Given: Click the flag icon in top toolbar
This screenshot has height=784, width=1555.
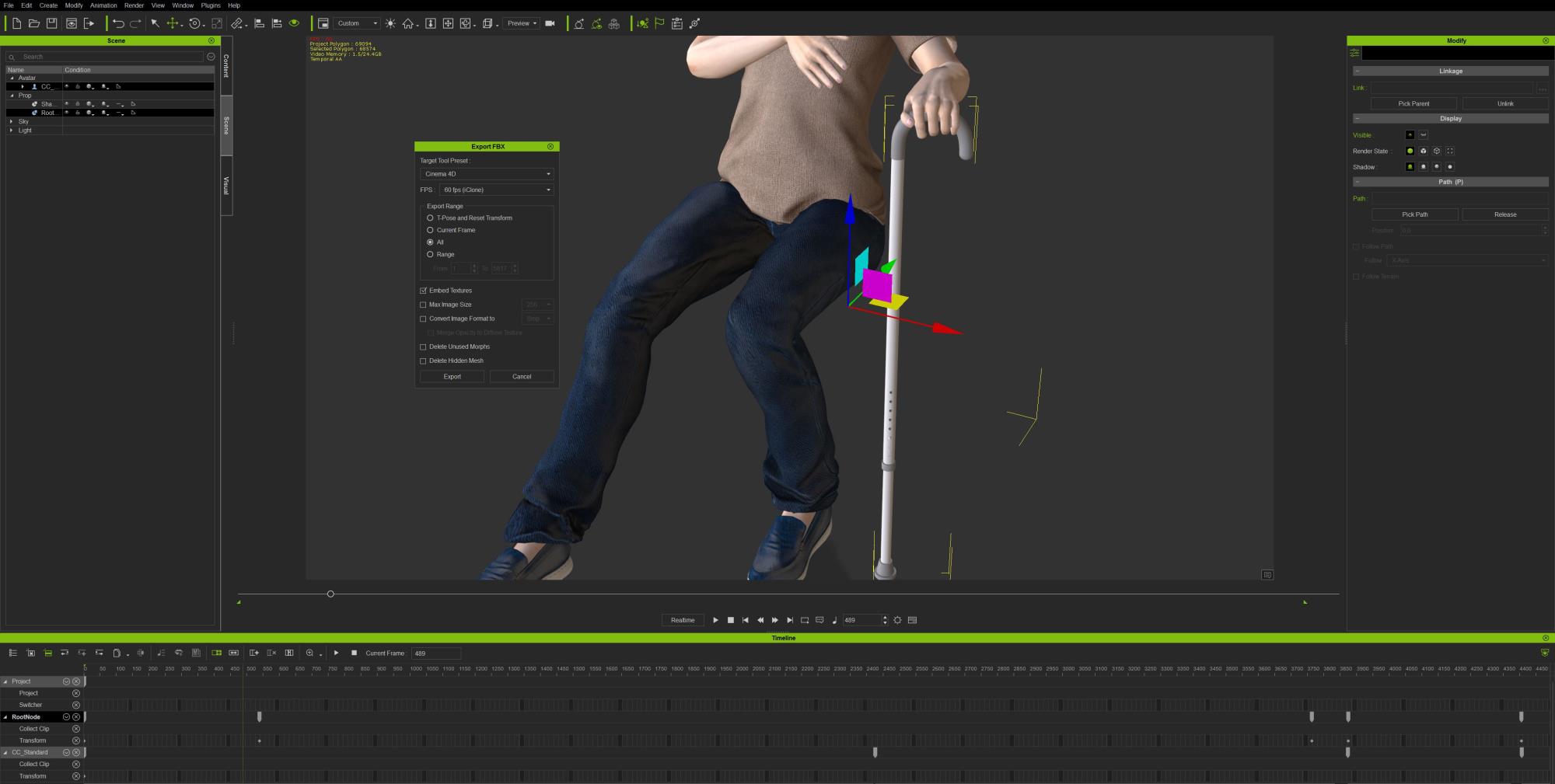Looking at the screenshot, I should [x=659, y=23].
